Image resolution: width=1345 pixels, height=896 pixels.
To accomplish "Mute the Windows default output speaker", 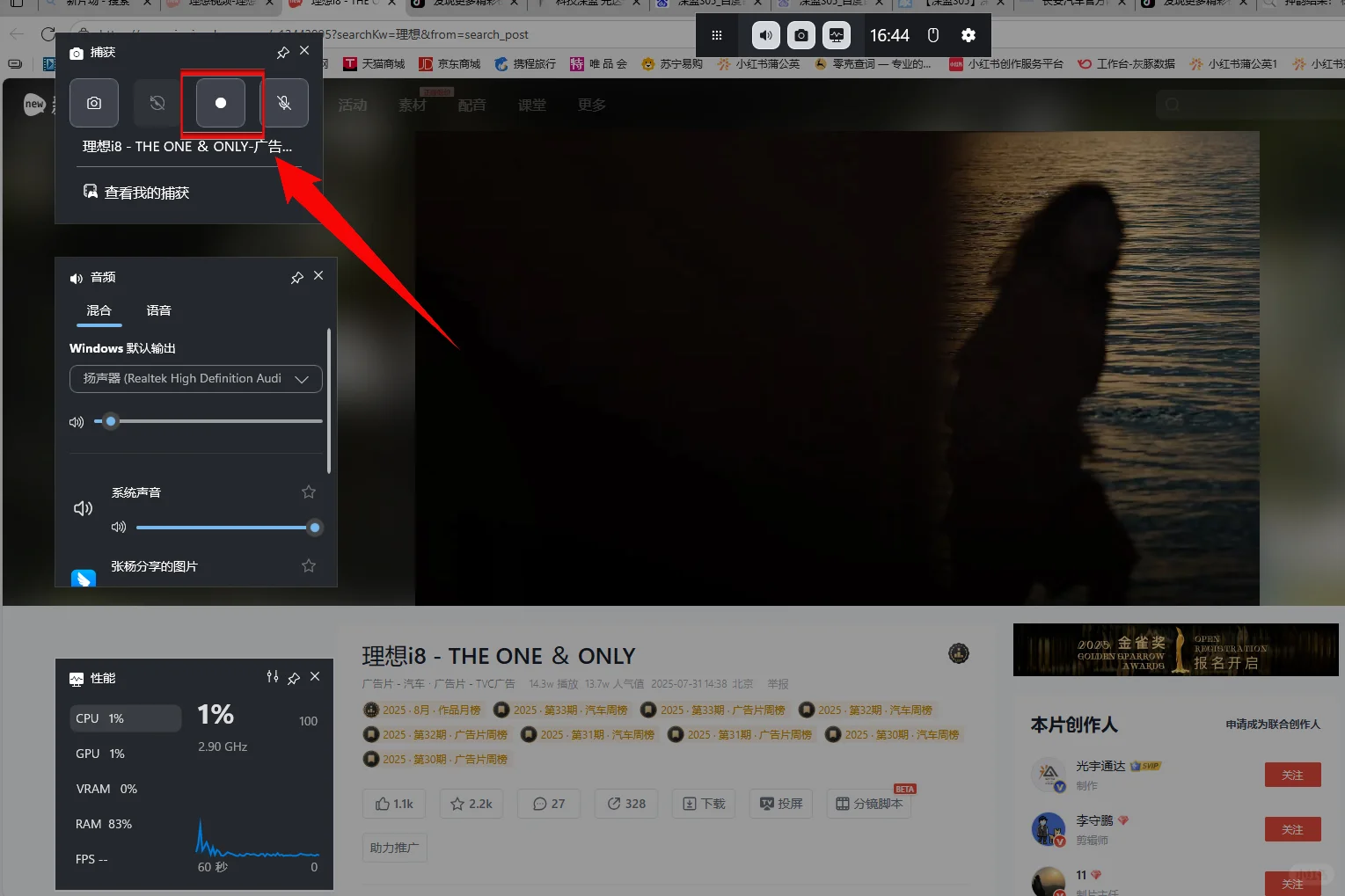I will (77, 422).
